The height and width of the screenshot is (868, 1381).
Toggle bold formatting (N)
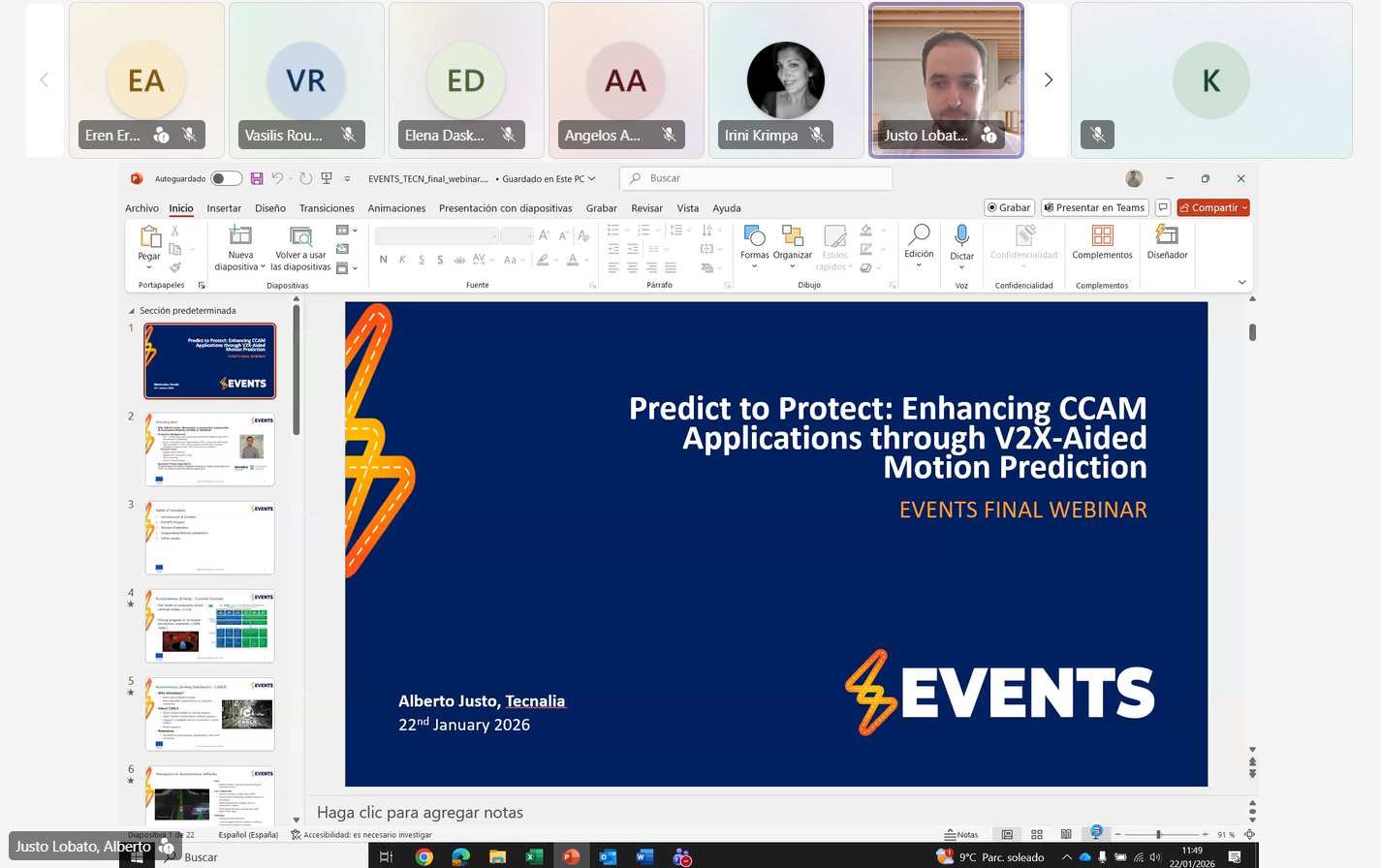coord(384,260)
